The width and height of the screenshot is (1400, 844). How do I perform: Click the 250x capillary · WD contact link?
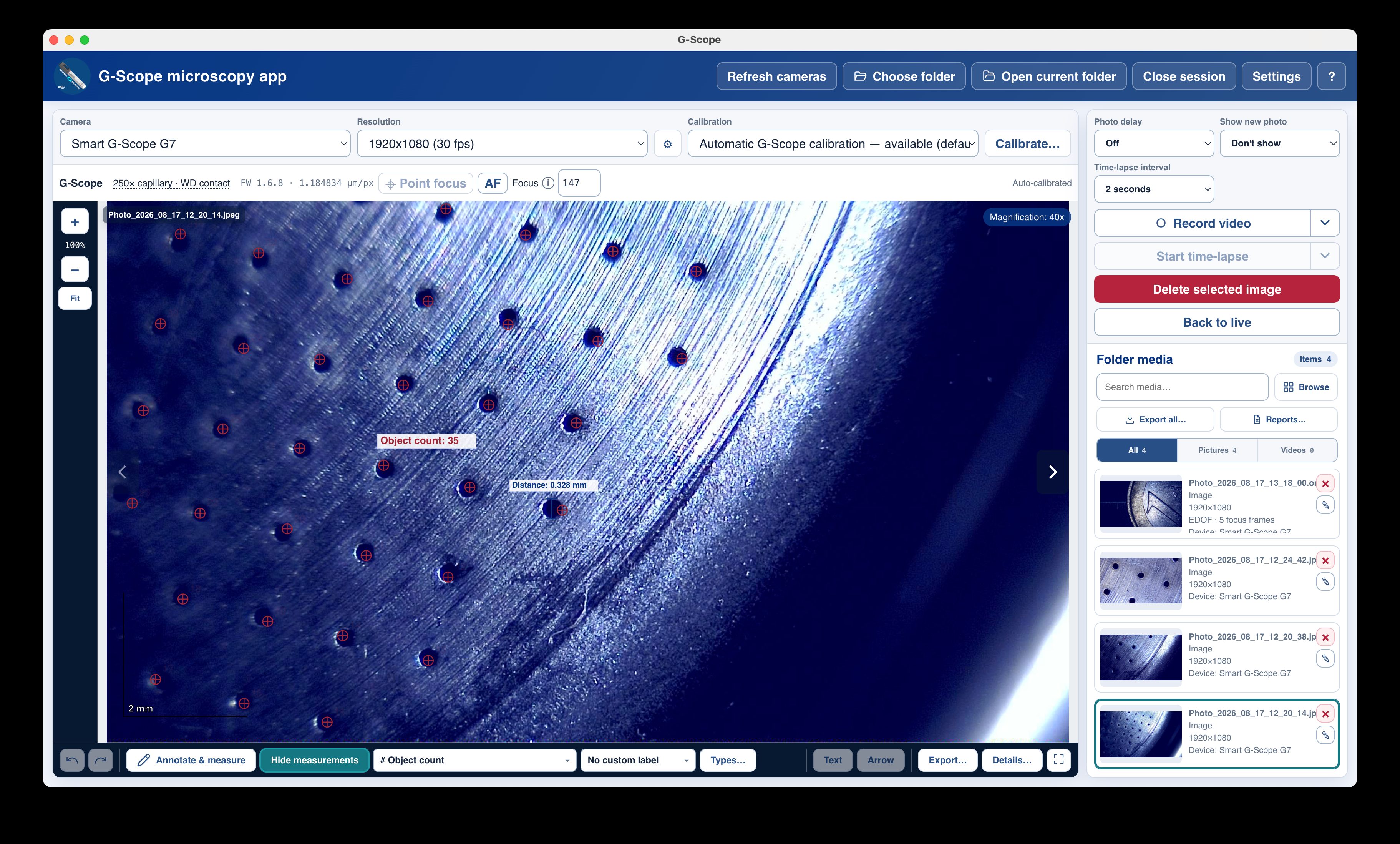coord(171,183)
